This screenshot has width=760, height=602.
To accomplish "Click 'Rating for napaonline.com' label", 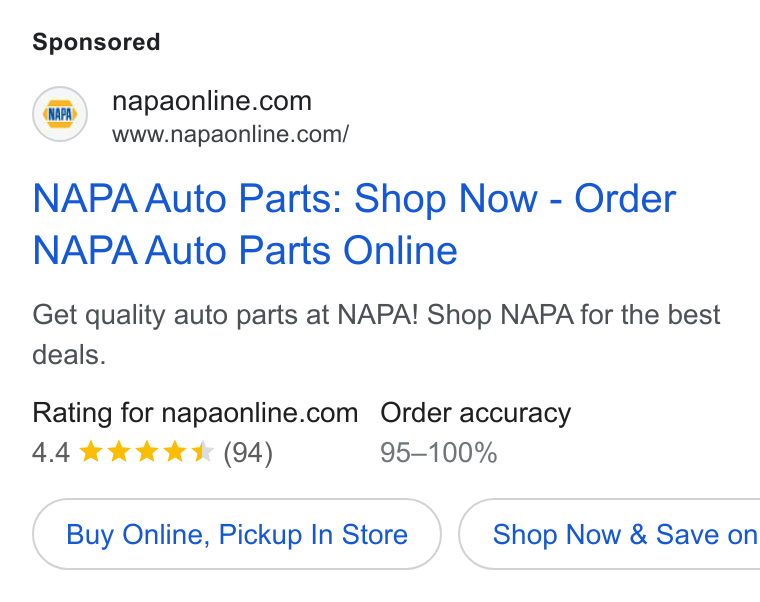I will click(195, 413).
